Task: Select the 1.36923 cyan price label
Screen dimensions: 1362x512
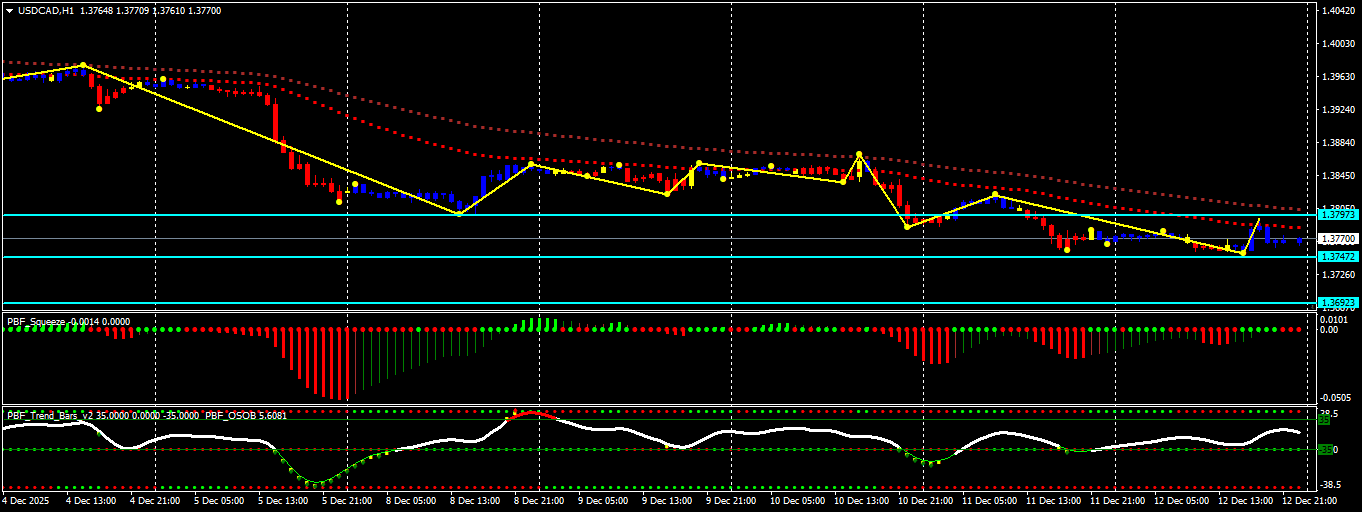Action: click(1337, 302)
